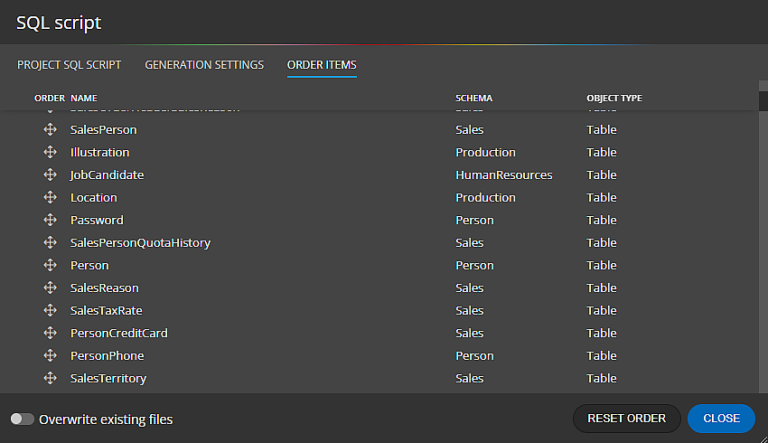The width and height of the screenshot is (768, 443).
Task: Switch to the Project SQL Script tab
Action: (x=69, y=65)
